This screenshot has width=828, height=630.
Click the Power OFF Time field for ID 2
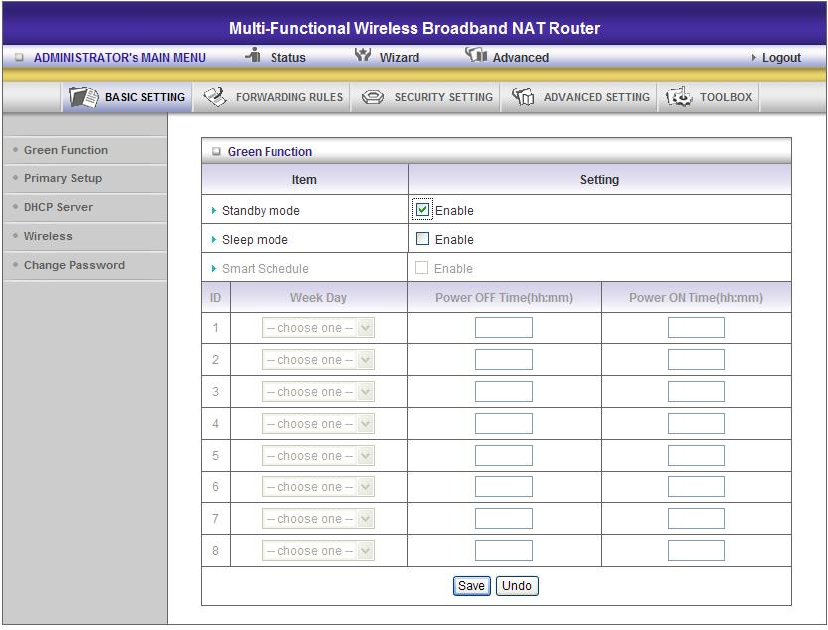(x=504, y=360)
